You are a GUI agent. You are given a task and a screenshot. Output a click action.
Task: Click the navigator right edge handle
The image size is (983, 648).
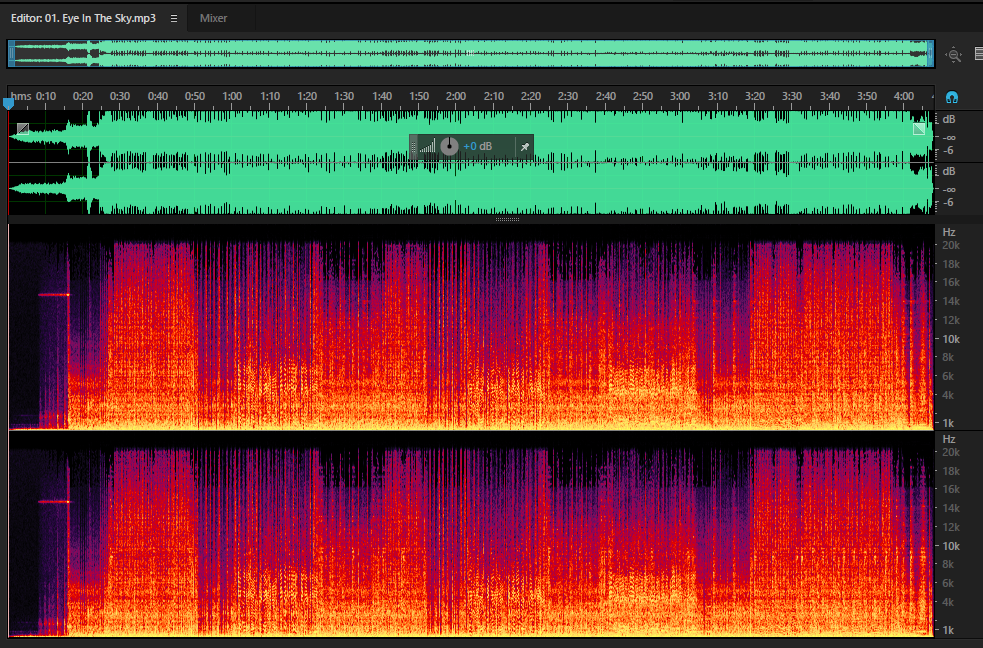[930, 53]
